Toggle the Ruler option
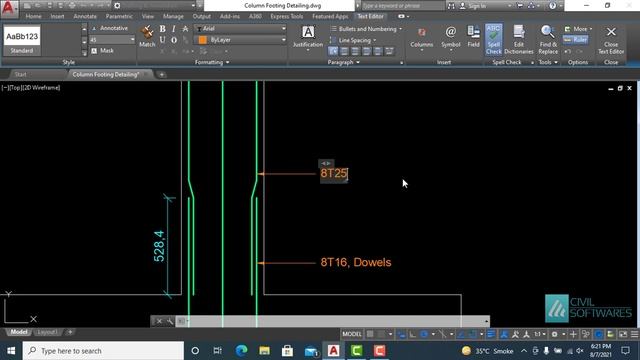Viewport: 640px width, 360px height. point(576,40)
